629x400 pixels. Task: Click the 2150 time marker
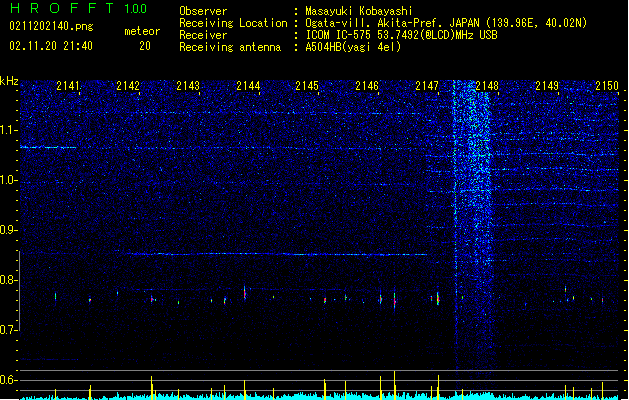[x=607, y=85]
